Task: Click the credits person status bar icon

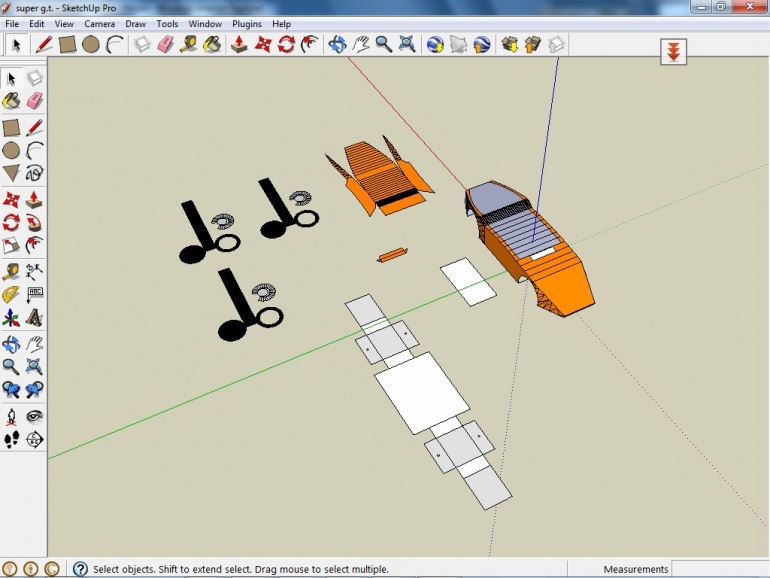Action: pos(31,569)
